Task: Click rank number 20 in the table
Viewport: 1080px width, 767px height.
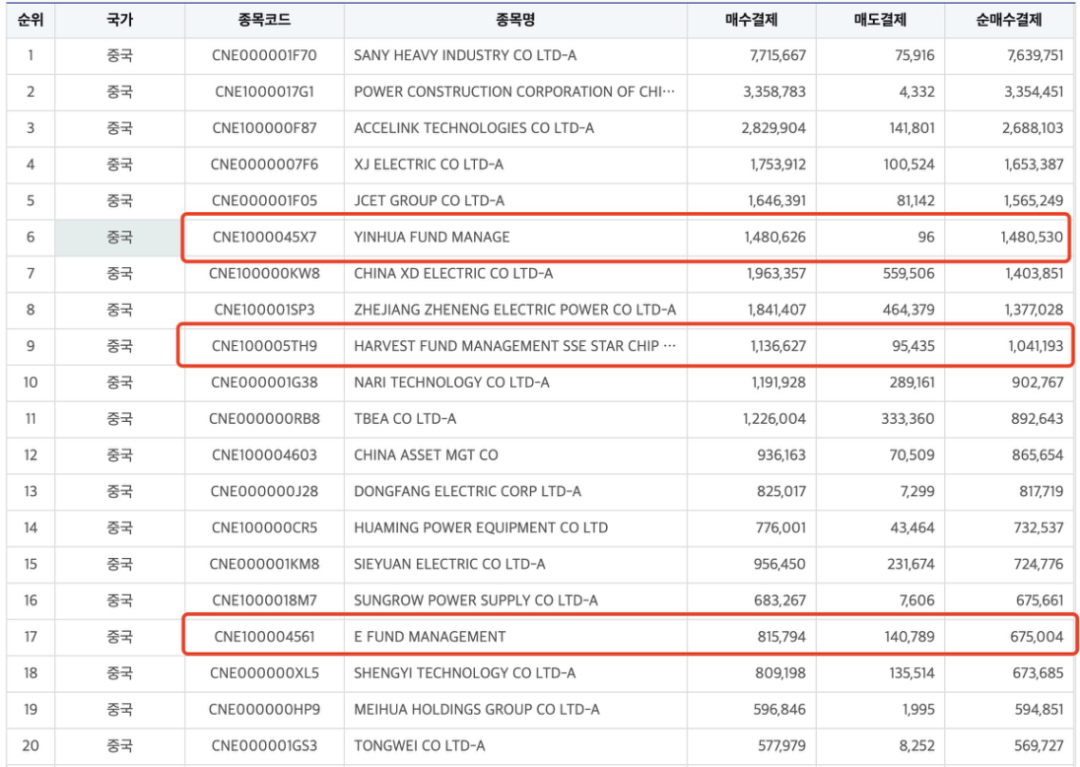Action: point(29,746)
